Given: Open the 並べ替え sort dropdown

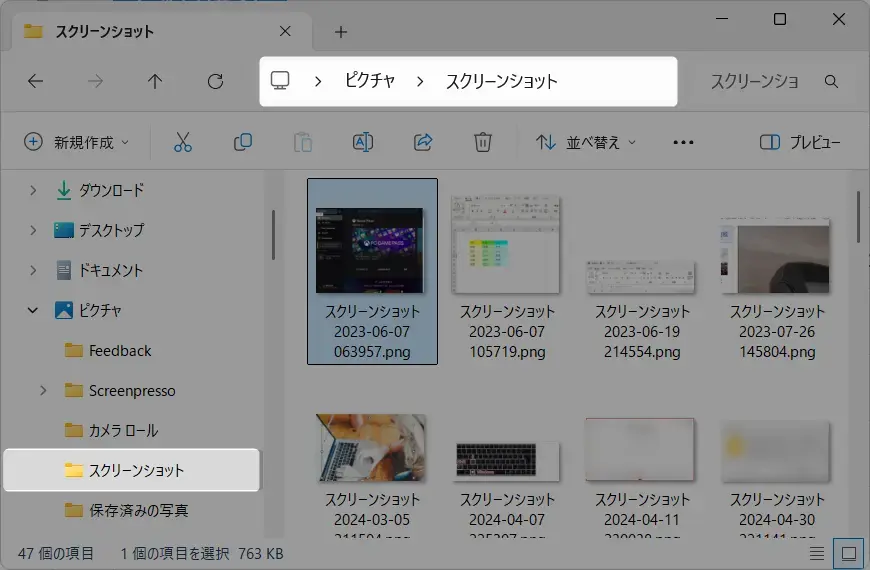Looking at the screenshot, I should [585, 143].
